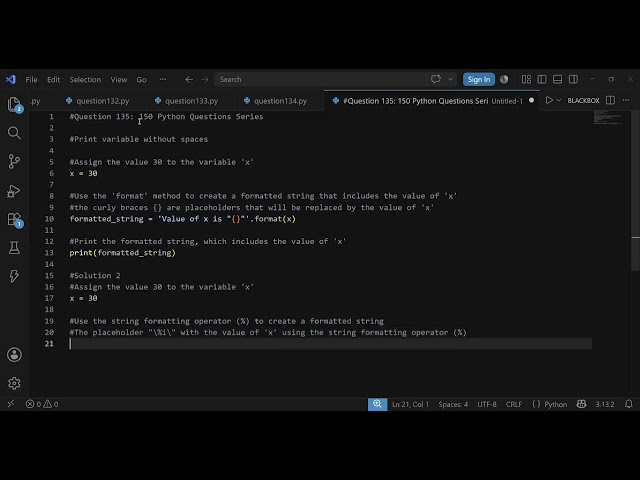This screenshot has width=640, height=480.
Task: Toggle the bottom Panel
Action: click(x=558, y=79)
